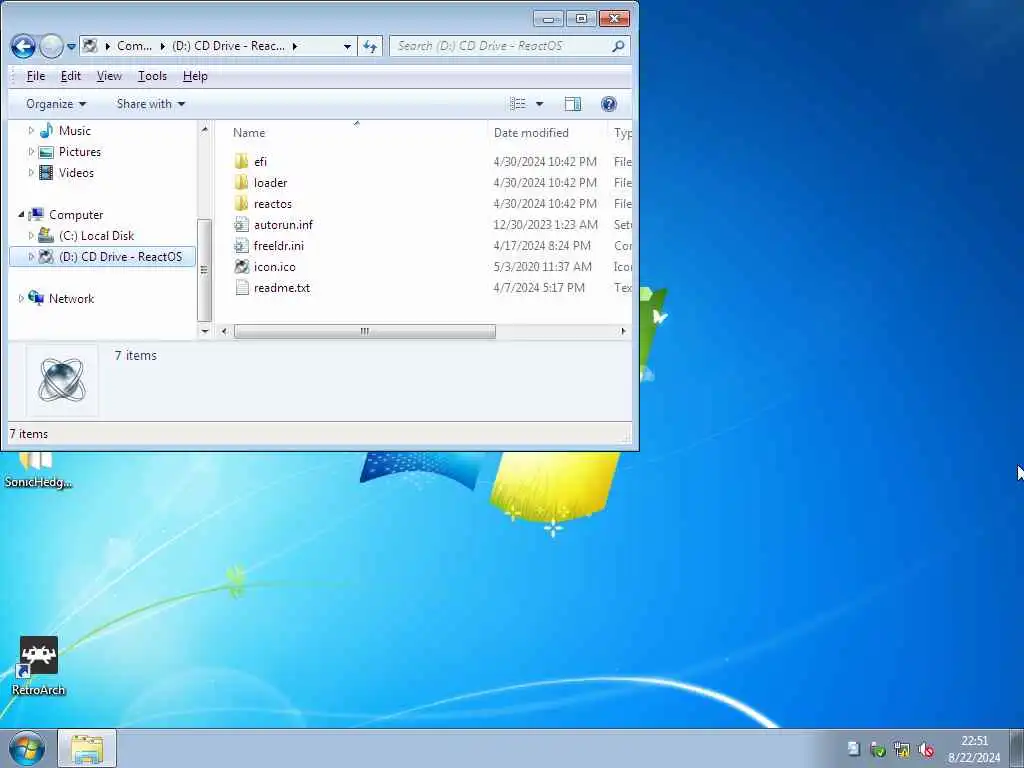Select the readme.txt file icon
The image size is (1024, 768).
[x=242, y=287]
